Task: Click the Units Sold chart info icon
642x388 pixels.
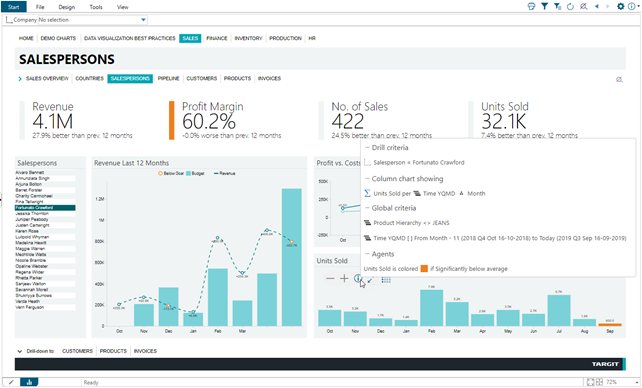Action: (x=358, y=279)
